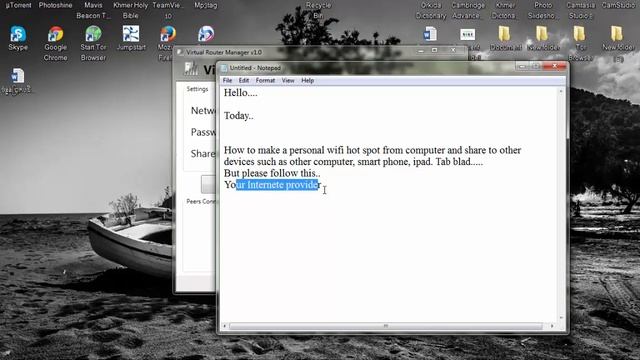This screenshot has width=640, height=360.
Task: Close the Virtual Router Manager window
Action: click(x=453, y=50)
